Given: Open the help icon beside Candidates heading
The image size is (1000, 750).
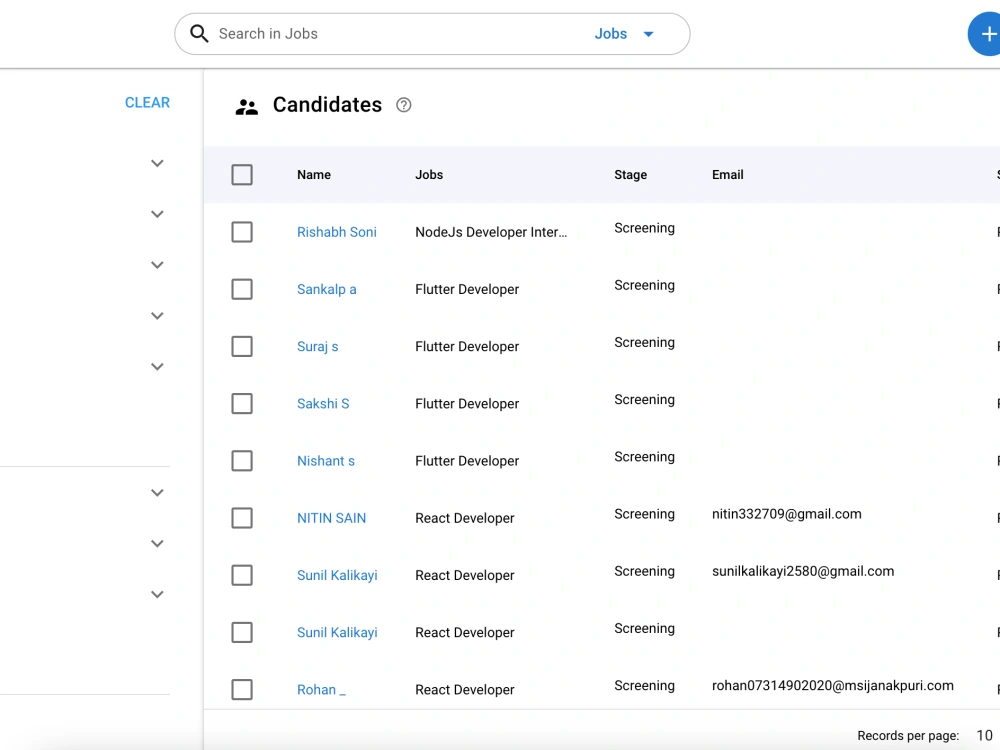Looking at the screenshot, I should pyautogui.click(x=403, y=104).
